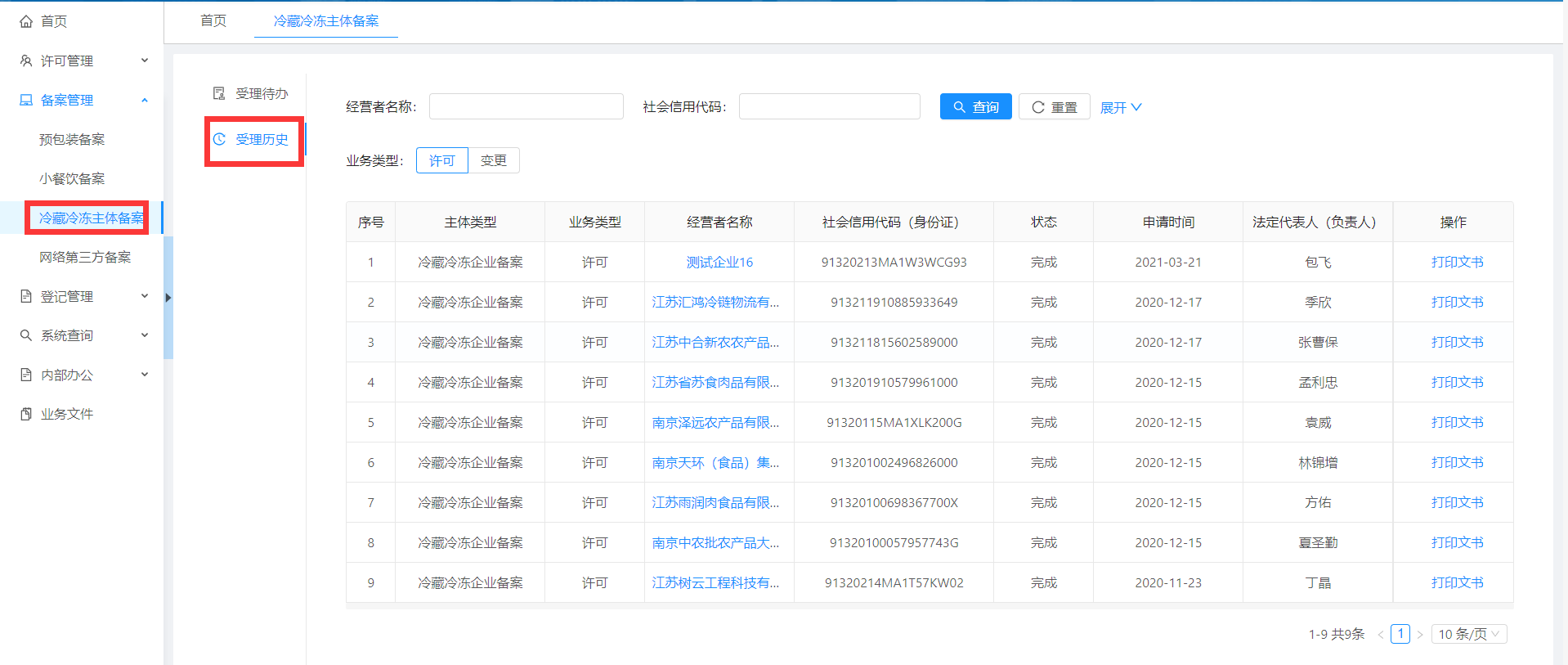
Task: Collapse the 备案管理 menu
Action: pos(145,100)
